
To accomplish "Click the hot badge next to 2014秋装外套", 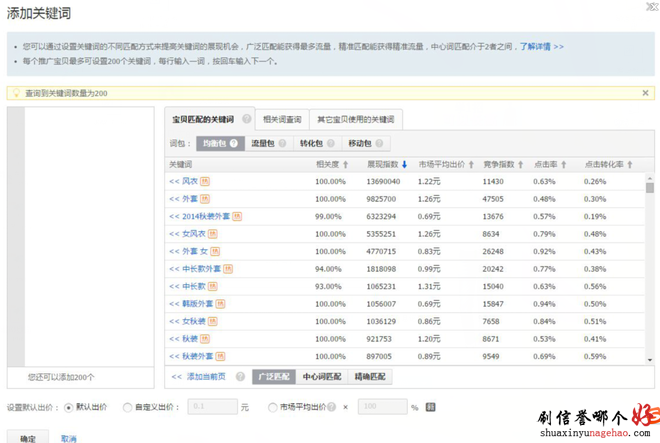I will coord(237,216).
